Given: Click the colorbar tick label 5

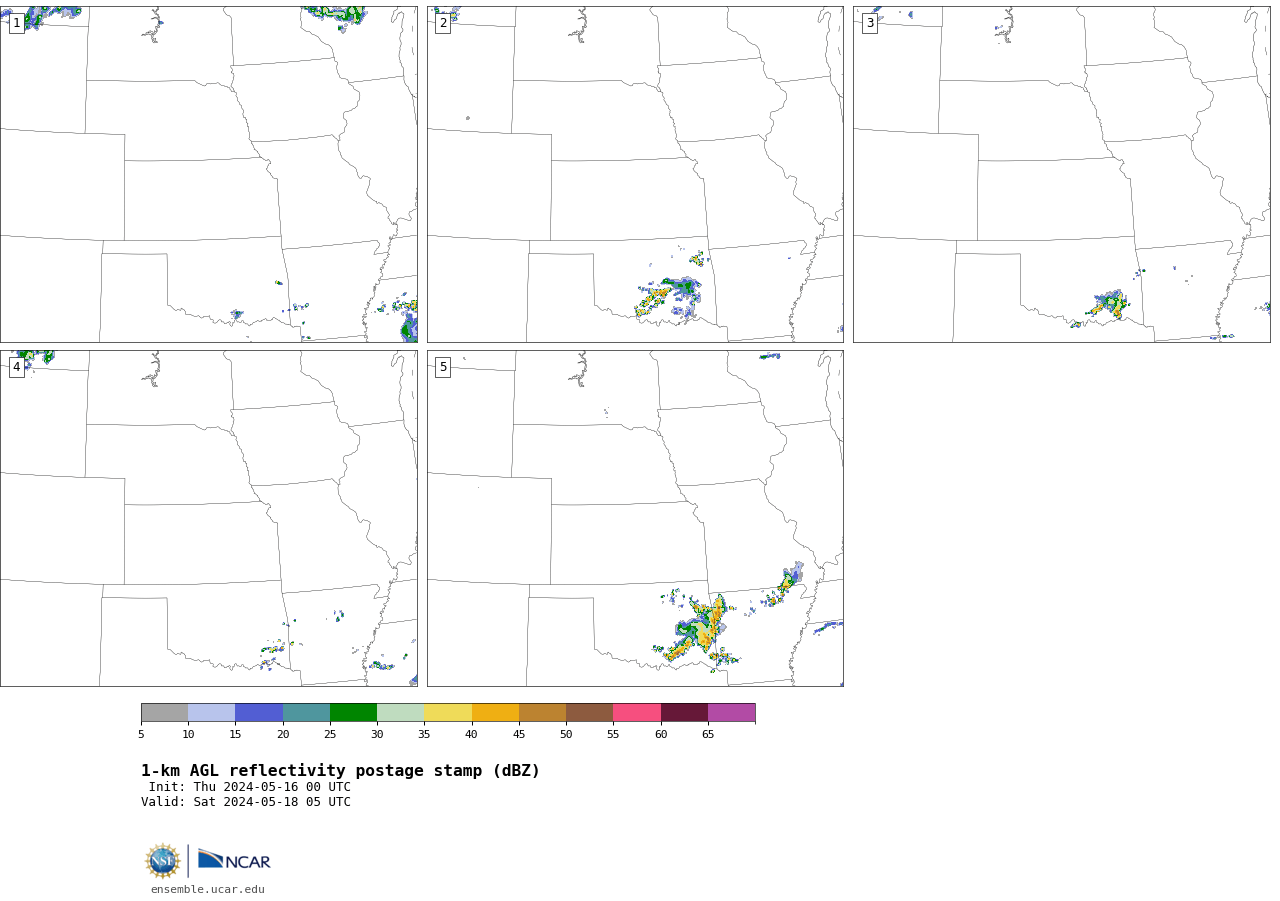Looking at the screenshot, I should (x=141, y=735).
